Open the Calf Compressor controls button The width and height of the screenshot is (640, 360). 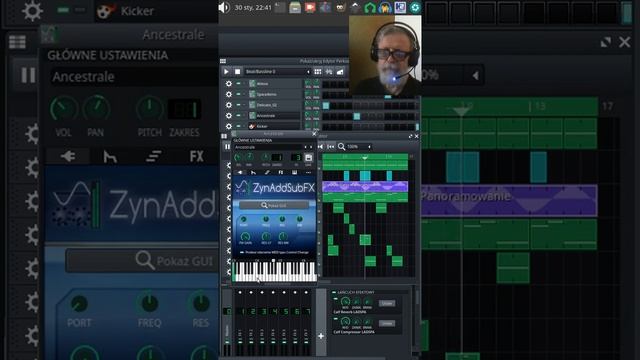[387, 323]
